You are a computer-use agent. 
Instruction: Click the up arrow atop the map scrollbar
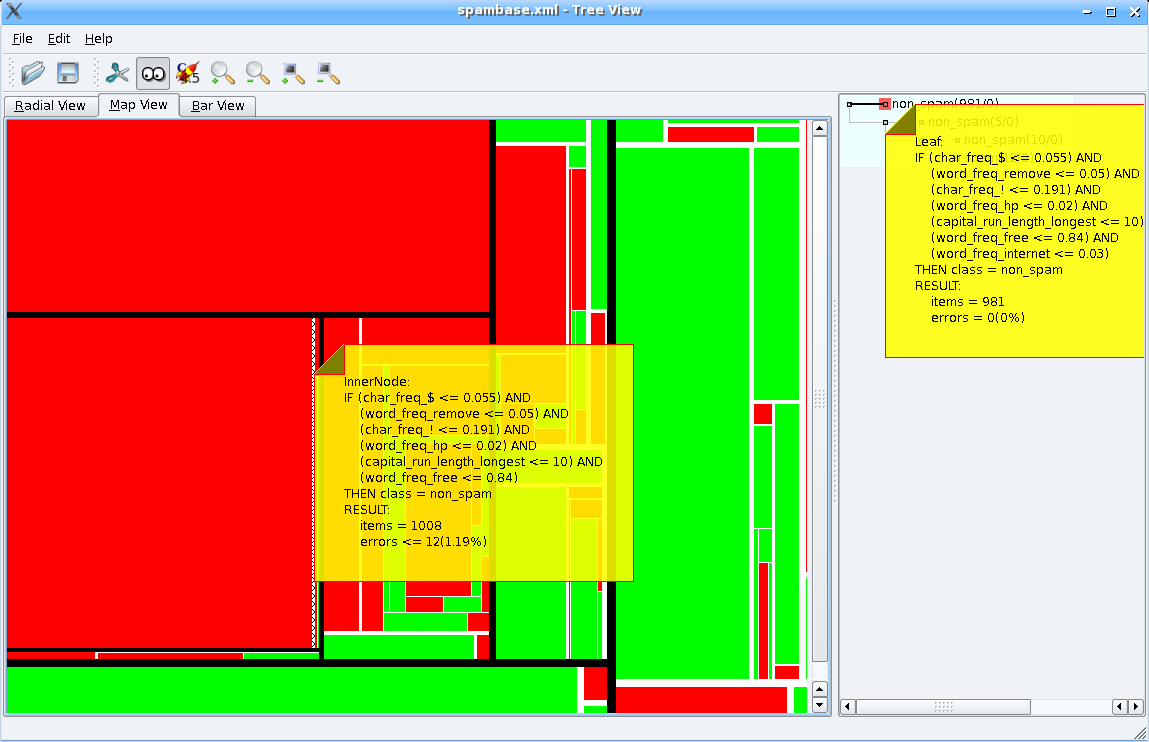point(820,128)
